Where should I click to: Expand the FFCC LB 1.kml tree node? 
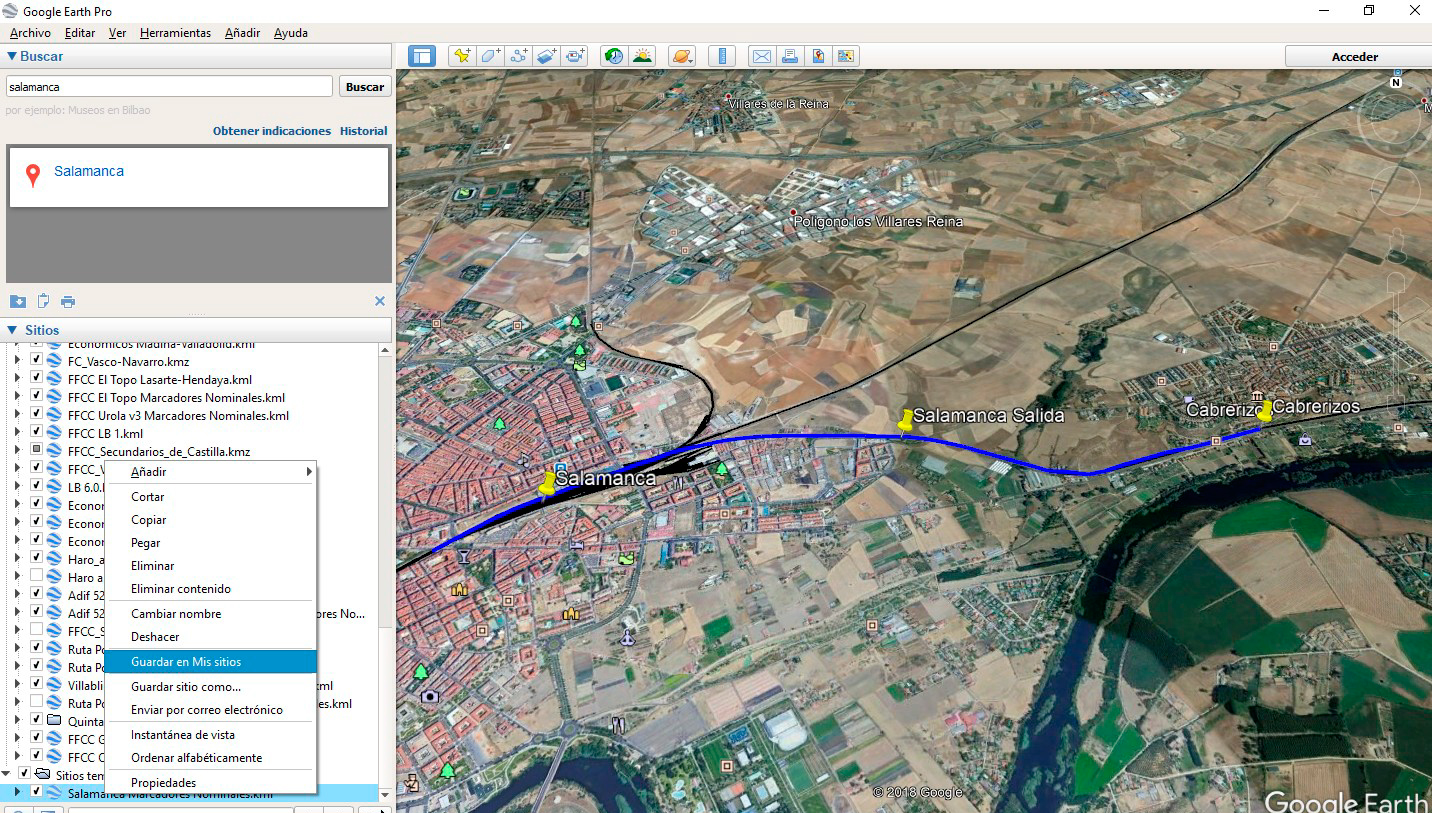(16, 433)
